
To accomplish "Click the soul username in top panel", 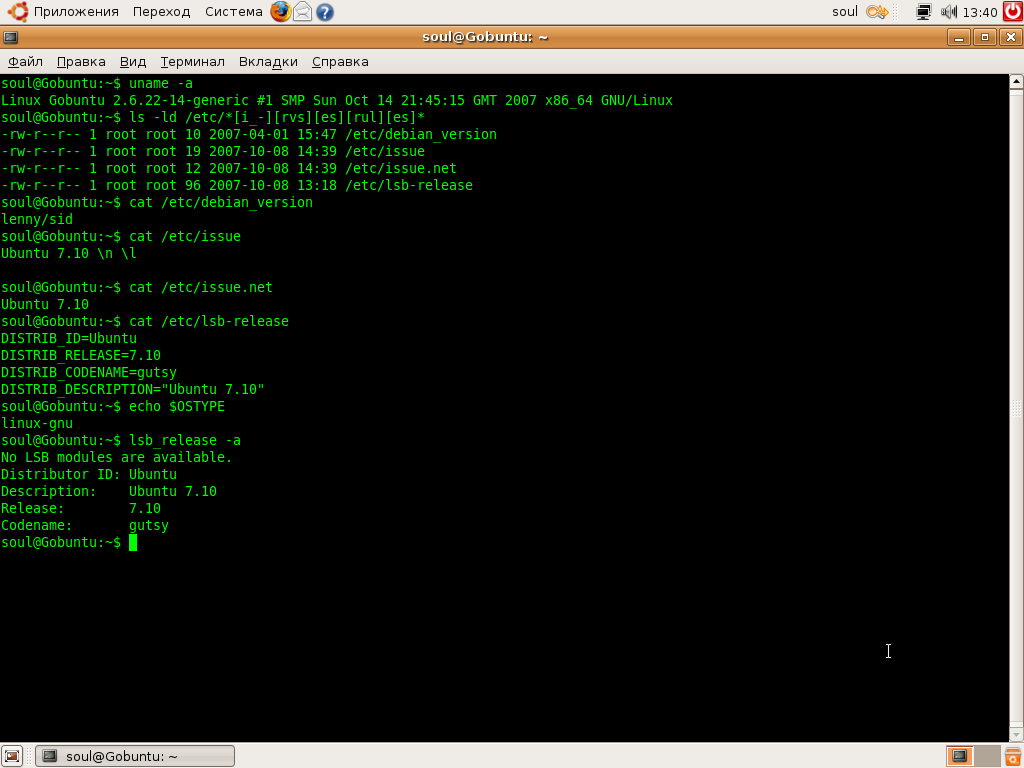I will point(844,12).
